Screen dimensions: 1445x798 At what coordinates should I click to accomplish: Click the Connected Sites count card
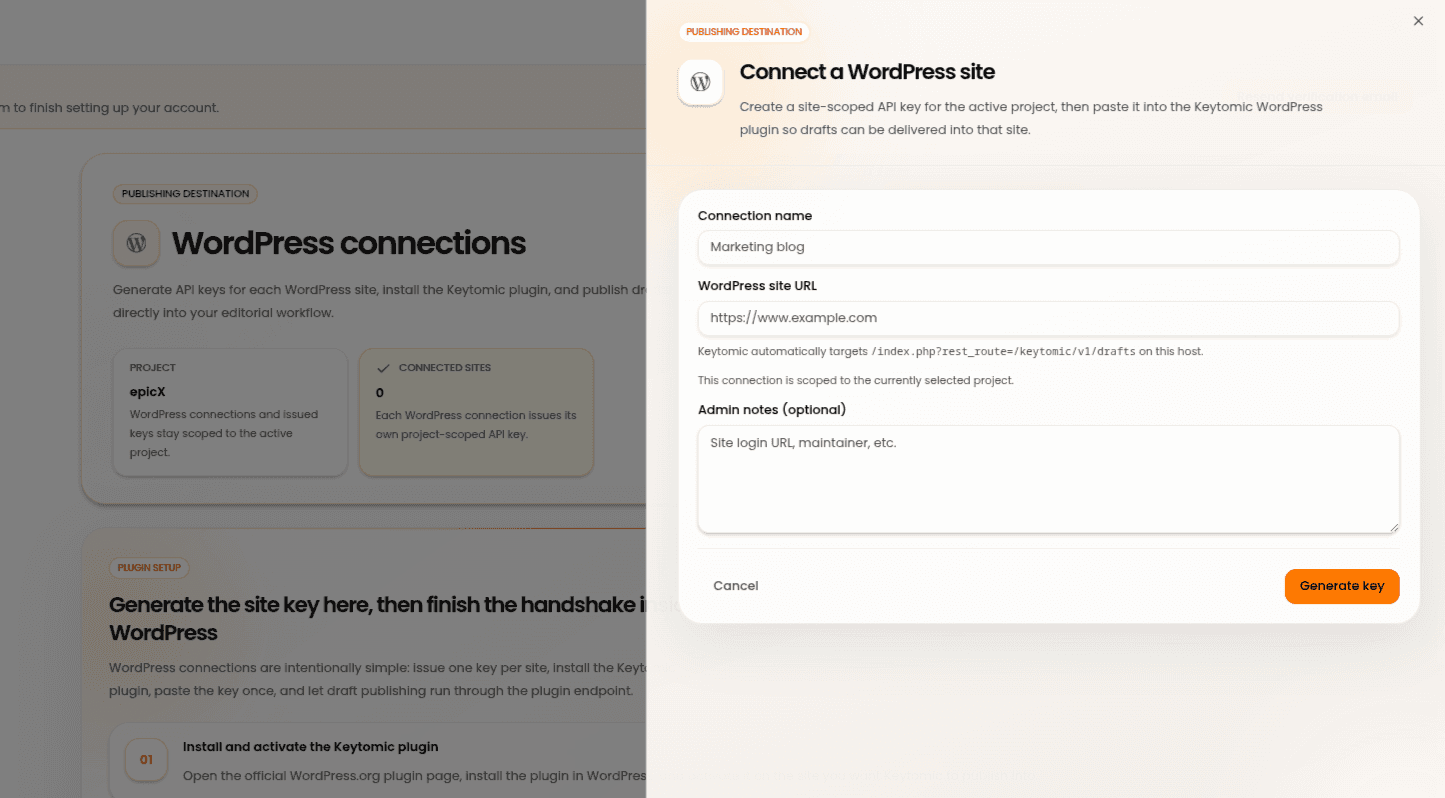(476, 412)
